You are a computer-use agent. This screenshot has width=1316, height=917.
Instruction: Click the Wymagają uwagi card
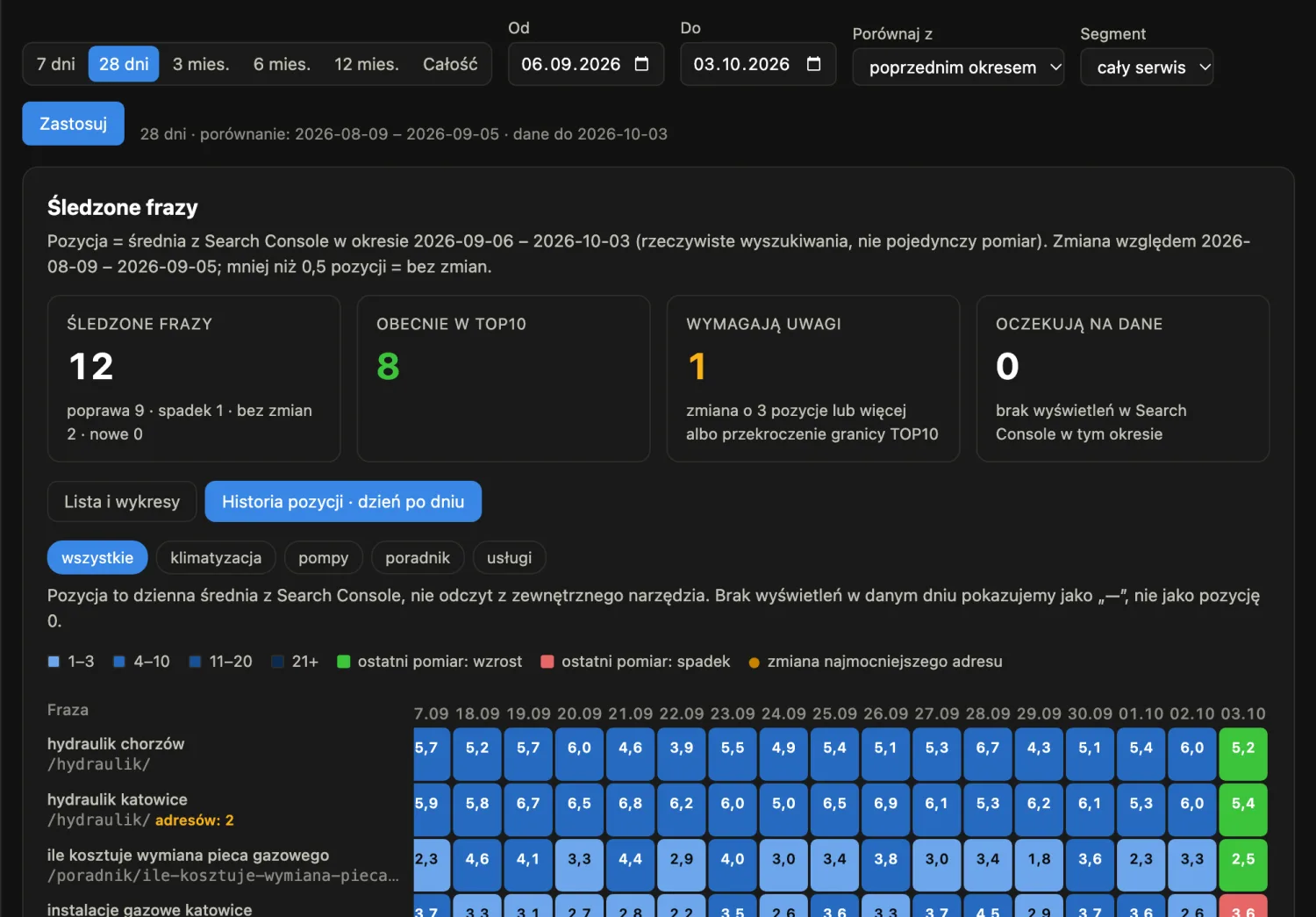813,378
